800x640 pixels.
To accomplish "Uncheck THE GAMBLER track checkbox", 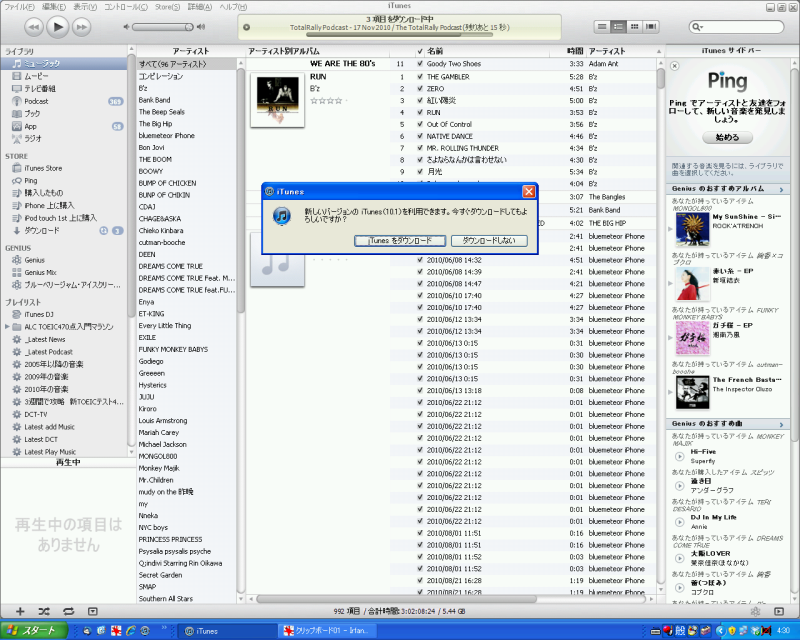I will 420,77.
